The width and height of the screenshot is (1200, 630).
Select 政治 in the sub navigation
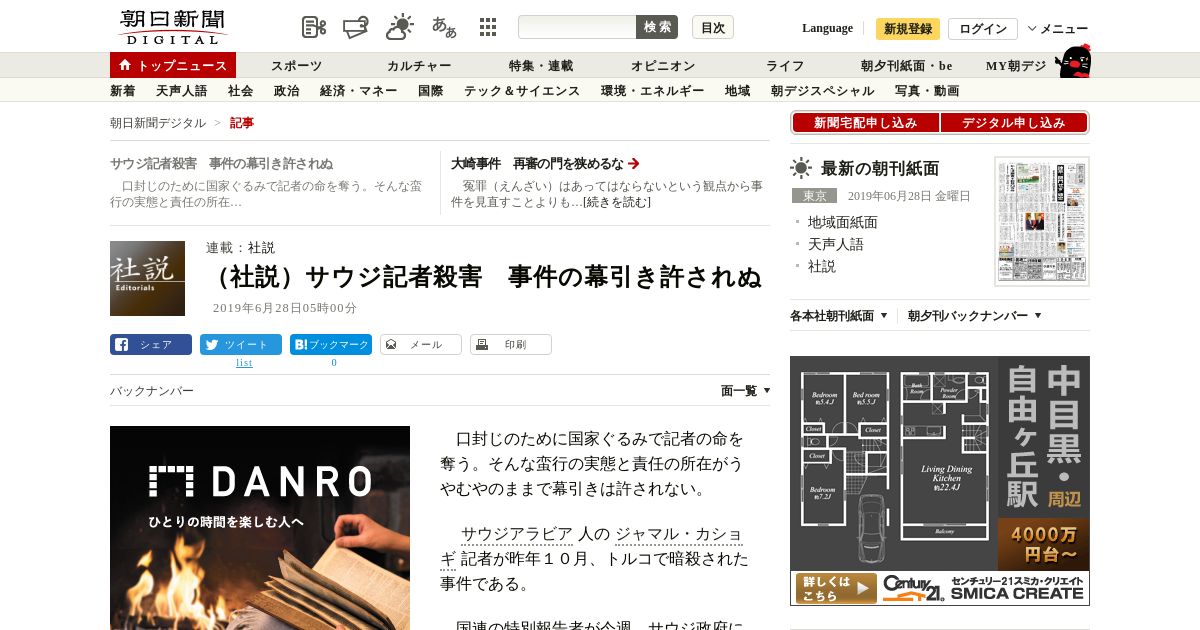(x=287, y=91)
